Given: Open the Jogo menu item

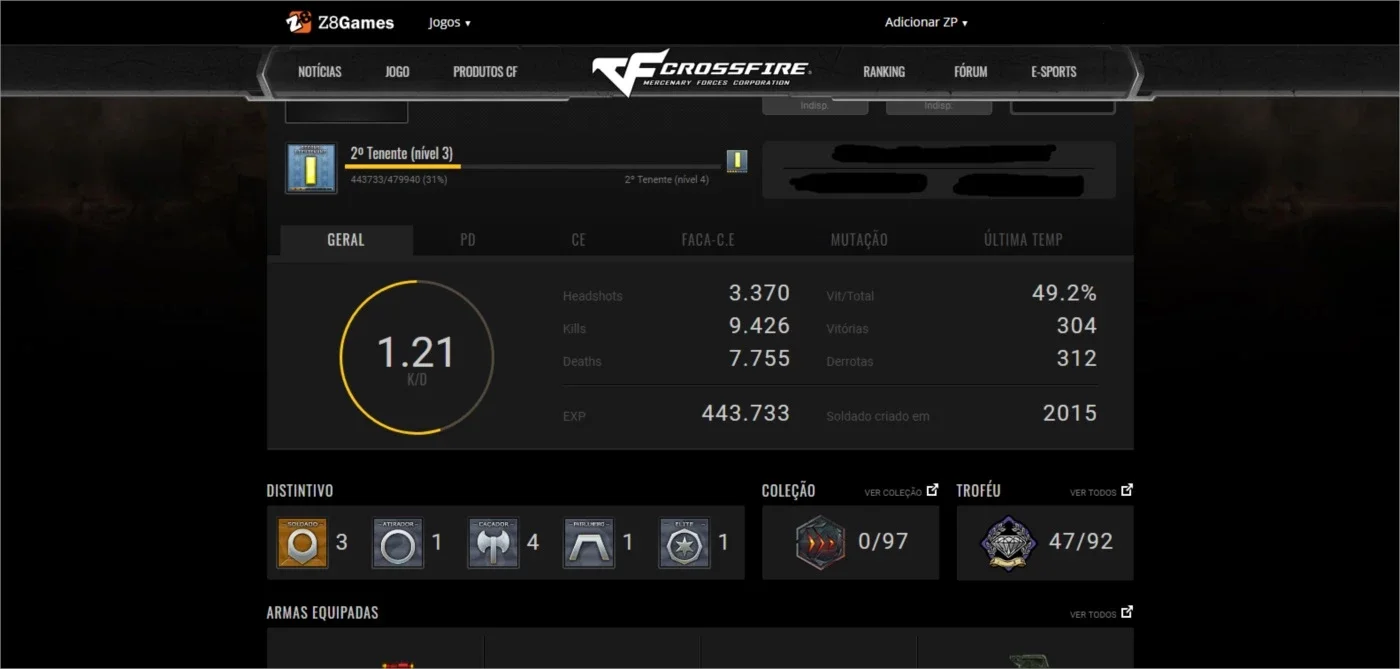Looking at the screenshot, I should click(x=397, y=72).
